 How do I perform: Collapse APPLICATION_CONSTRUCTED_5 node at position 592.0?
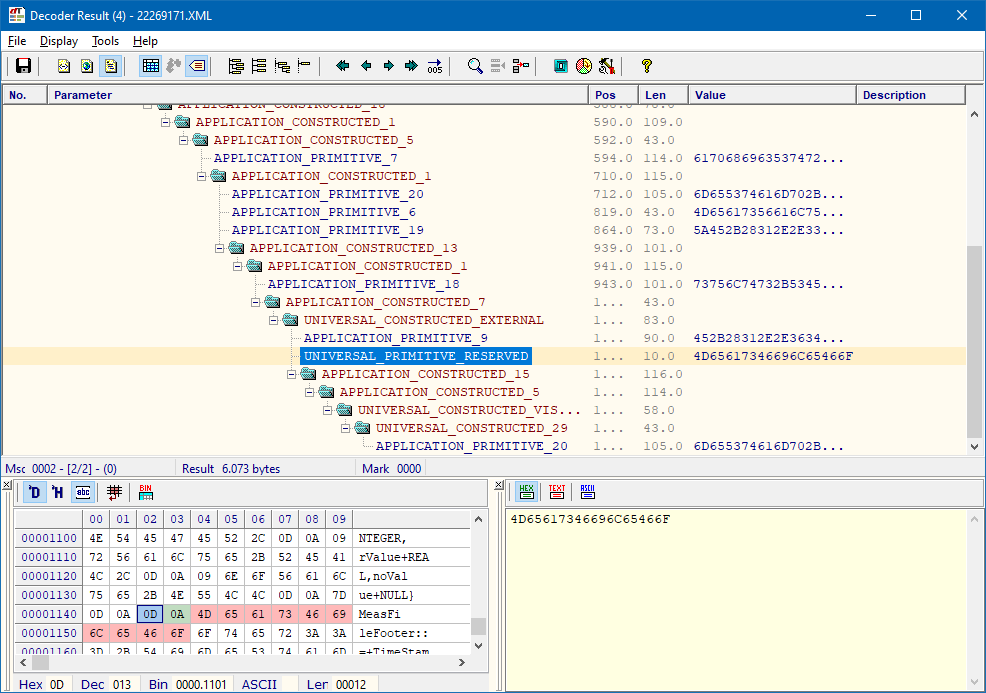point(184,140)
